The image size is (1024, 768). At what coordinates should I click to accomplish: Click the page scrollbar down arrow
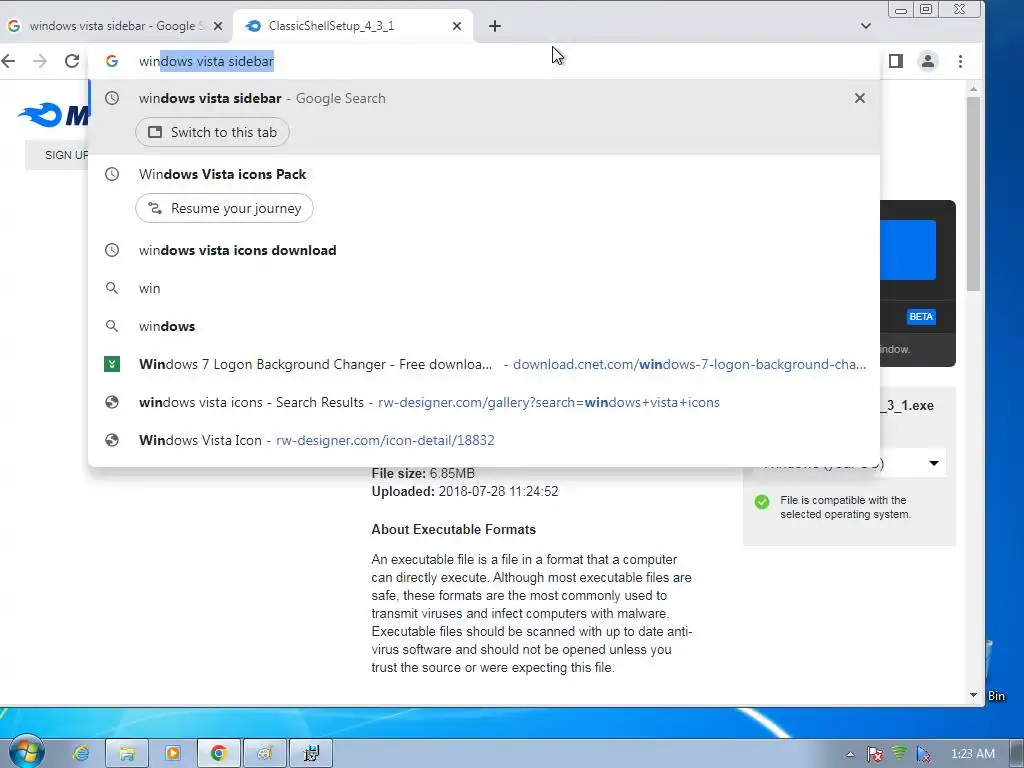tap(973, 696)
